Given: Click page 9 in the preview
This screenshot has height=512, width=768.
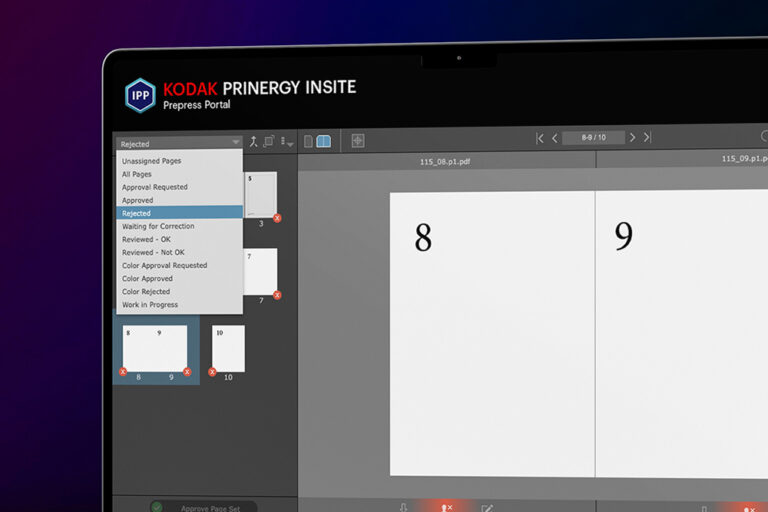Looking at the screenshot, I should coord(682,333).
